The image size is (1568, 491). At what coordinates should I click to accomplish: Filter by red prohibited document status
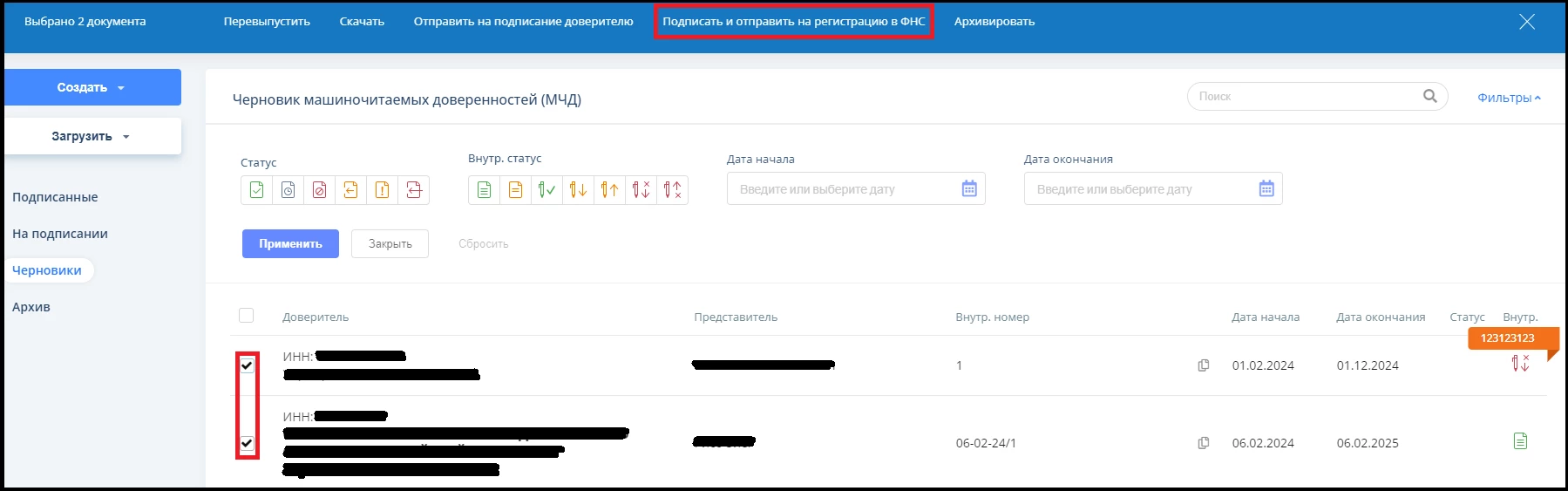(319, 190)
